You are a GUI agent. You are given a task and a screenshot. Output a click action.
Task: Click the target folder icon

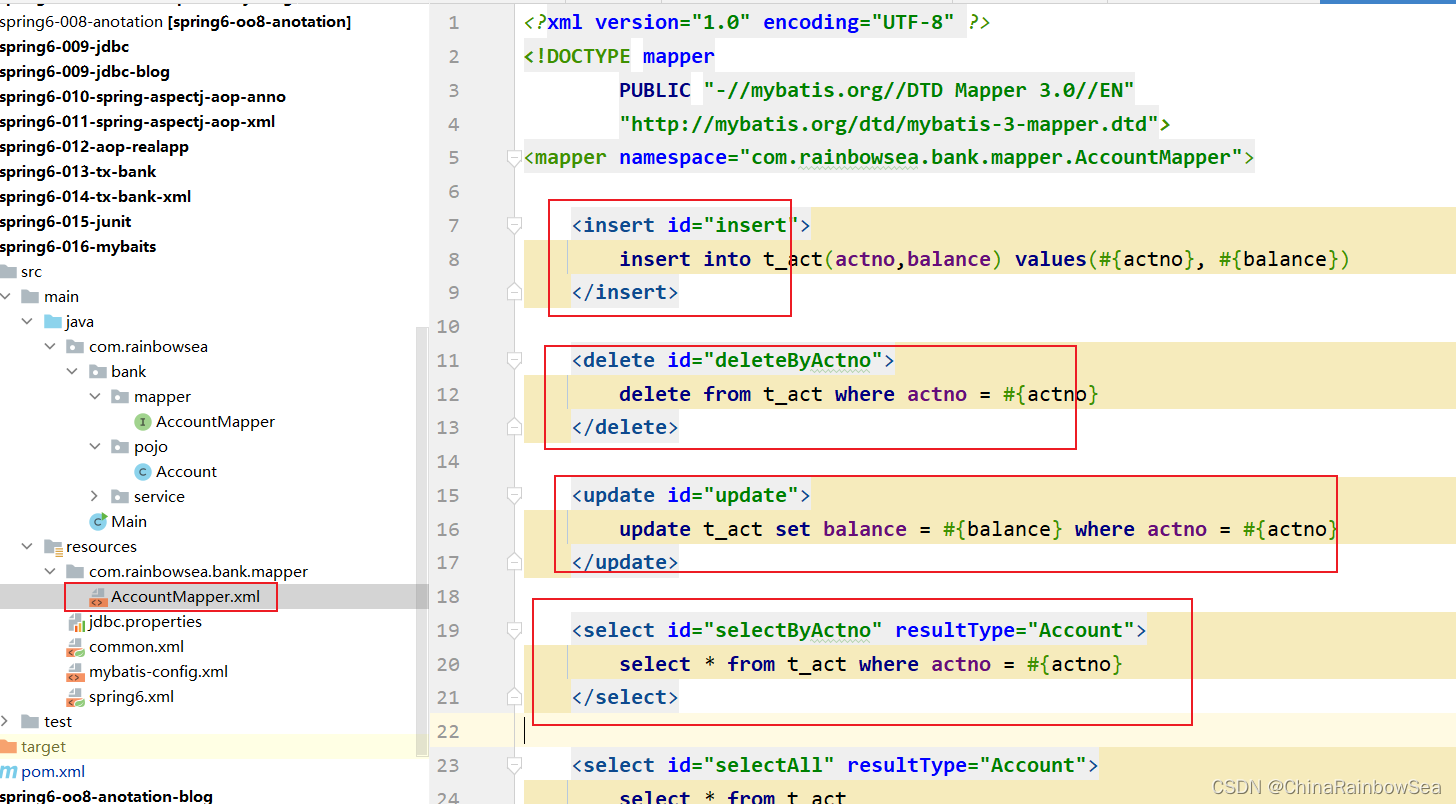(9, 747)
